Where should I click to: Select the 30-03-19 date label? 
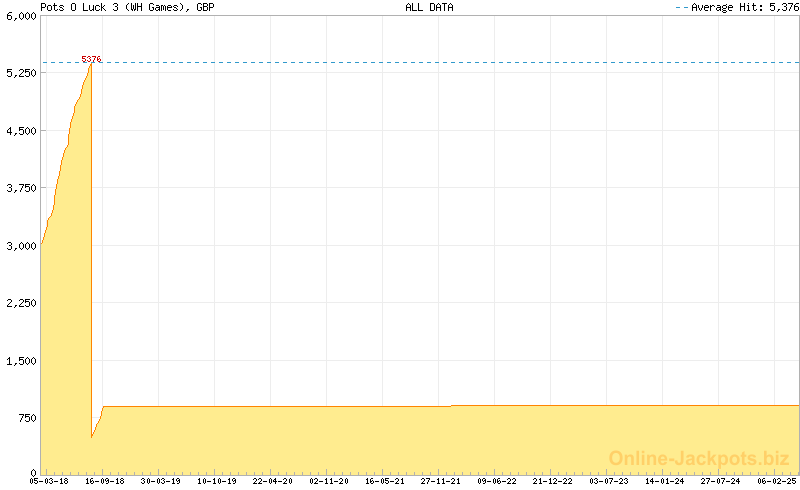pyautogui.click(x=160, y=481)
